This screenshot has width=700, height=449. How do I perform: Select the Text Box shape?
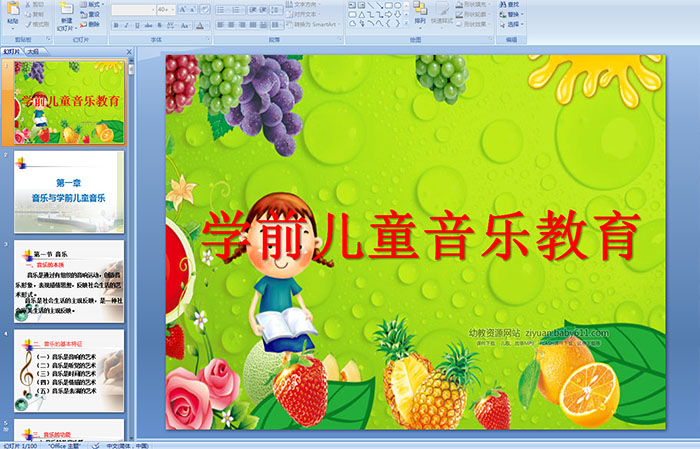click(352, 5)
